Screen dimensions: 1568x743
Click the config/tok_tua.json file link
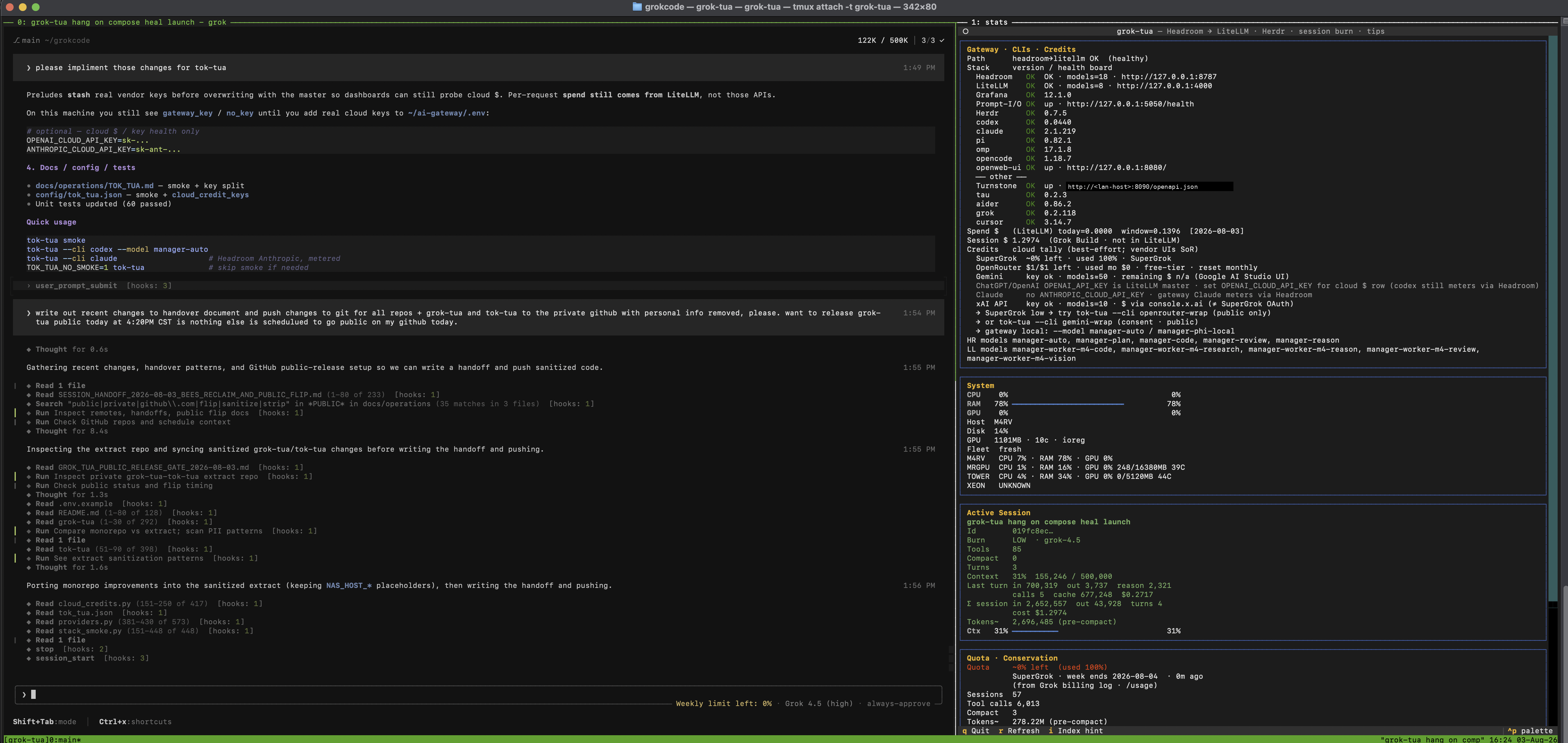79,195
